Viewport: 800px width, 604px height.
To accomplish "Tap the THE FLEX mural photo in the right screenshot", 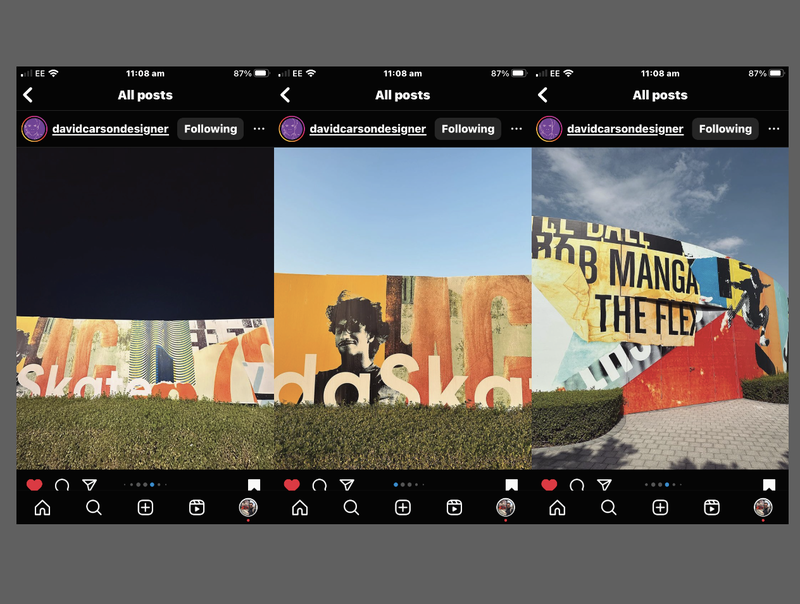I will pos(660,308).
